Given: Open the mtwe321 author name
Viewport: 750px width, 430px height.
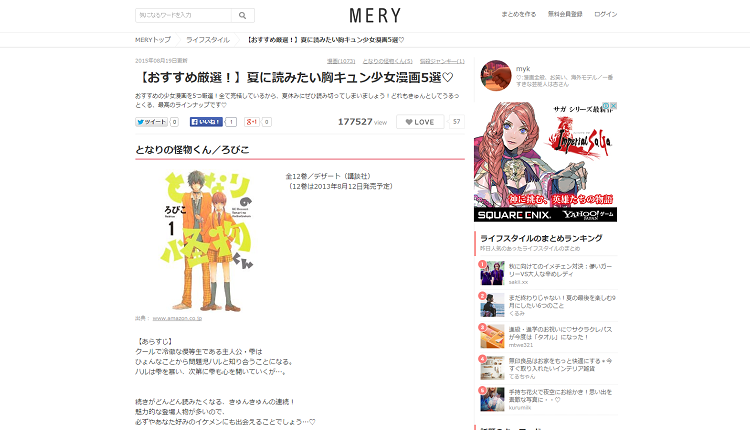Looking at the screenshot, I should [x=520, y=345].
